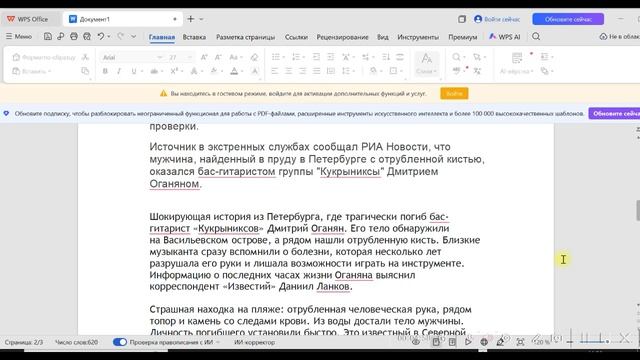The image size is (640, 360).
Task: Click the purple Обновите сейчас subscription button
Action: click(614, 113)
